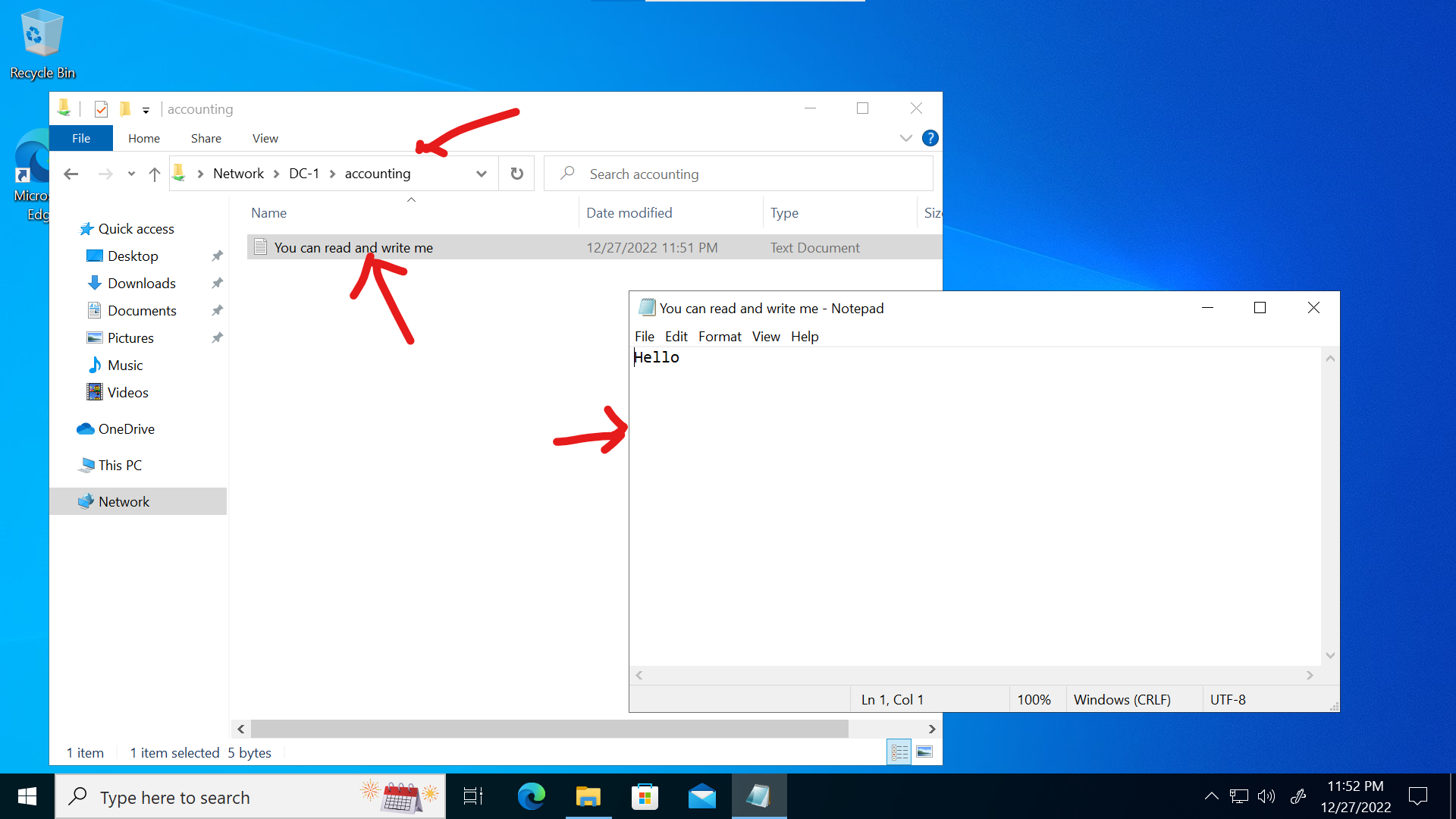Toggle the large icons view in Explorer
Viewport: 1456px width, 819px height.
coord(924,751)
